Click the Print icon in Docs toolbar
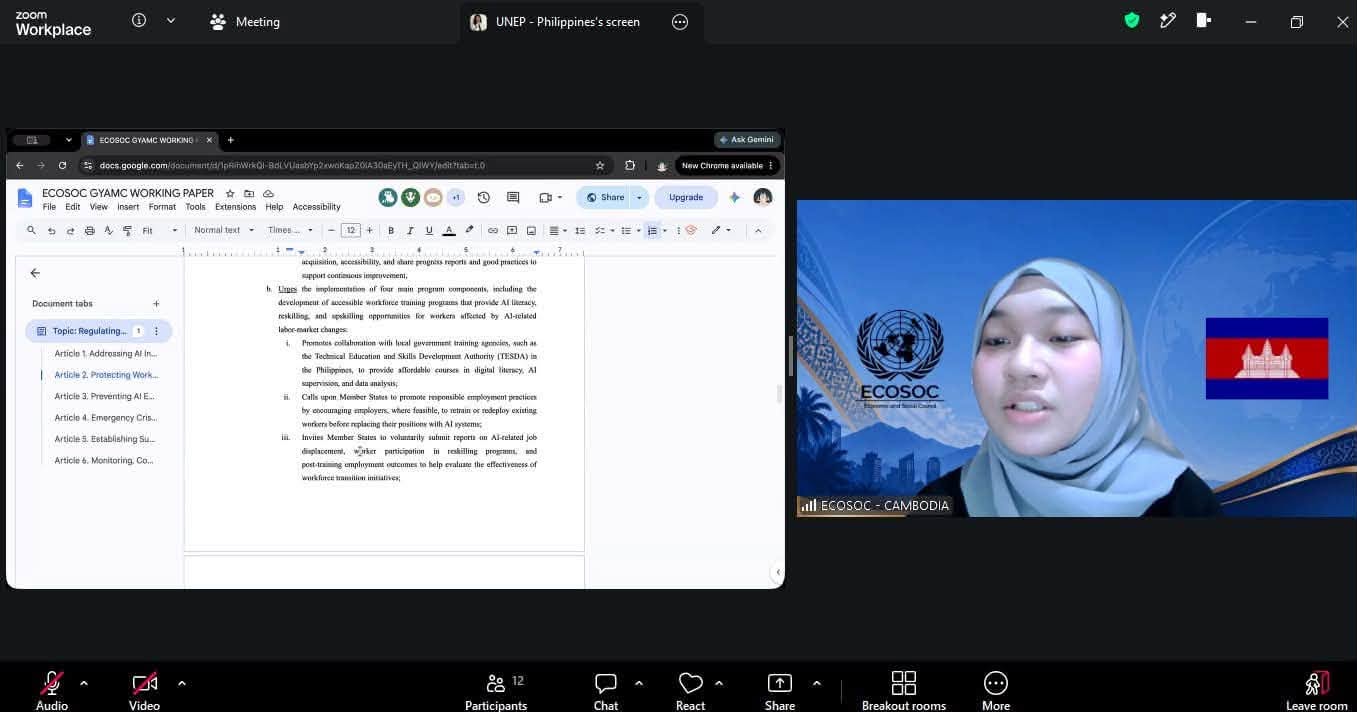The width and height of the screenshot is (1357, 712). (90, 230)
